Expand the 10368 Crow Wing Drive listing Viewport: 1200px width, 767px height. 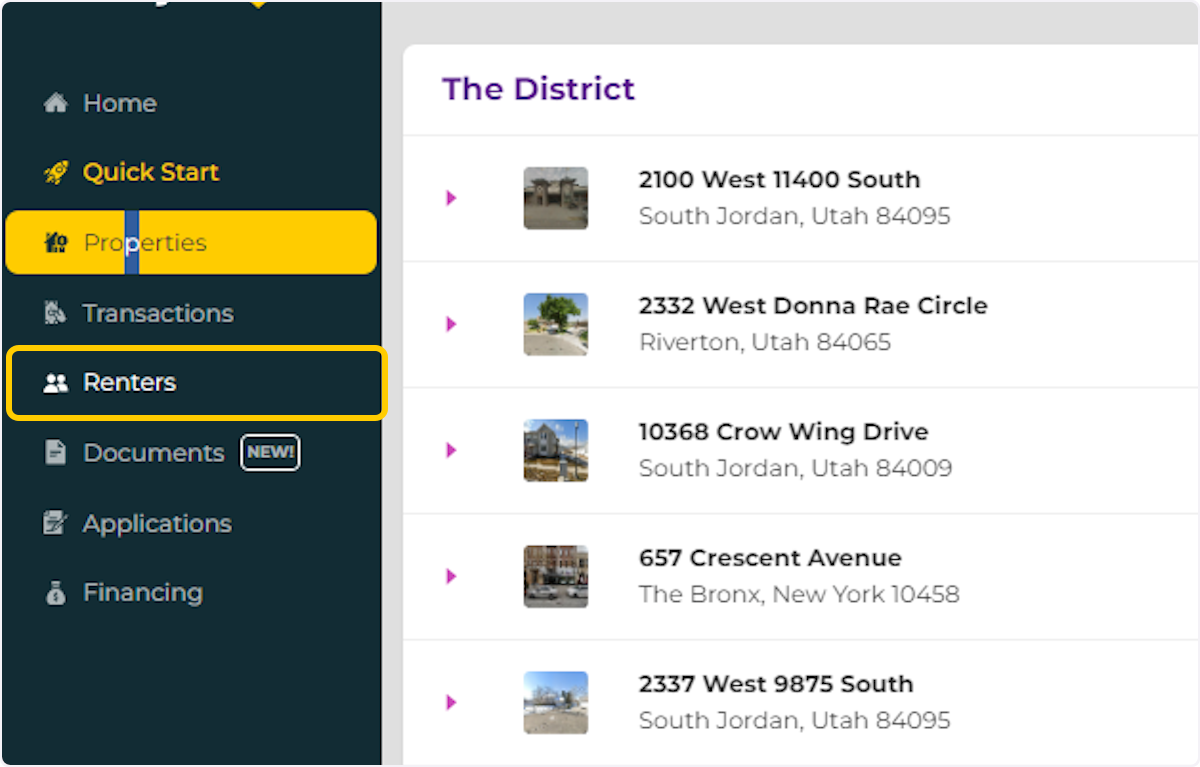coord(450,450)
